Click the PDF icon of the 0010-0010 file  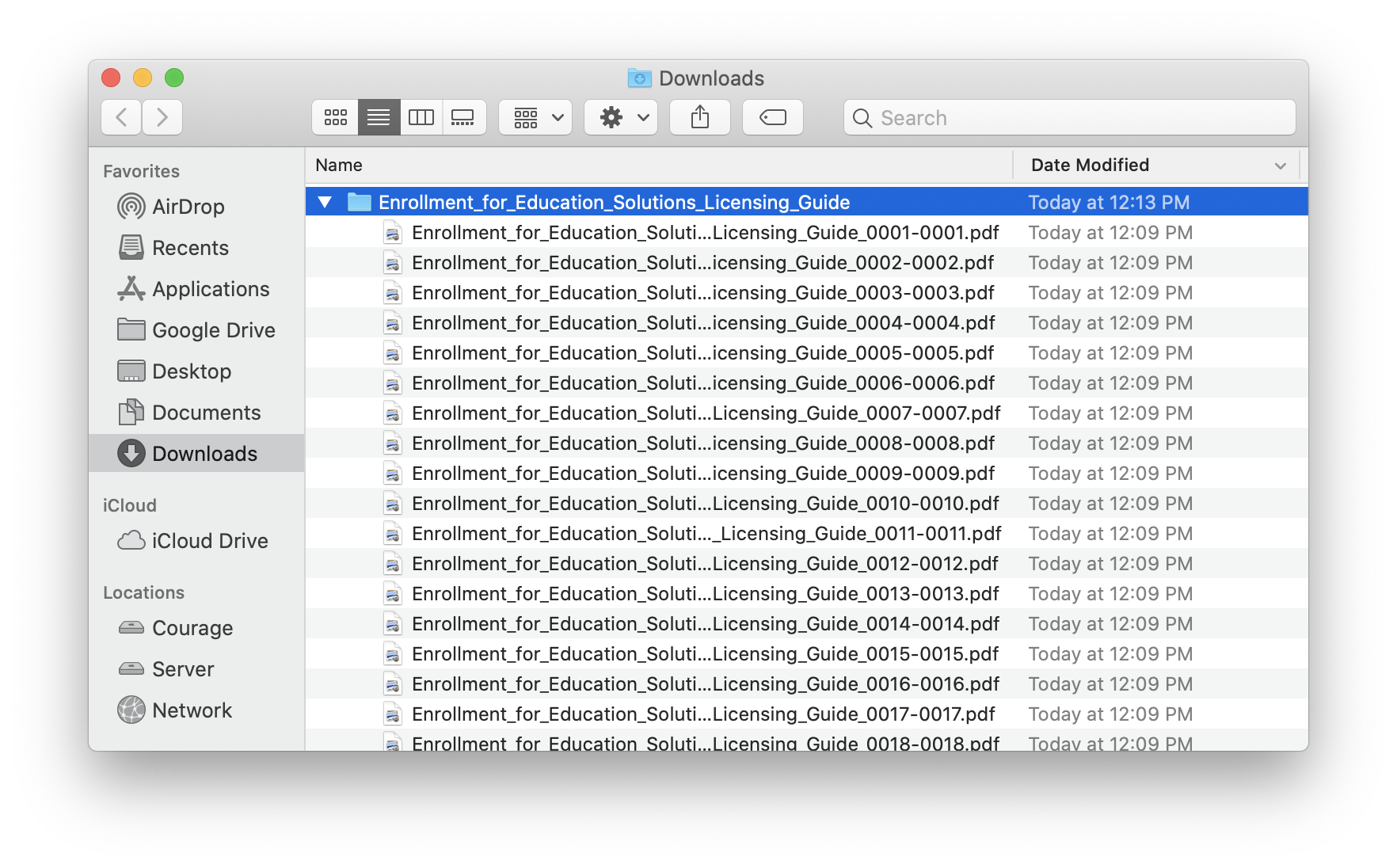393,504
